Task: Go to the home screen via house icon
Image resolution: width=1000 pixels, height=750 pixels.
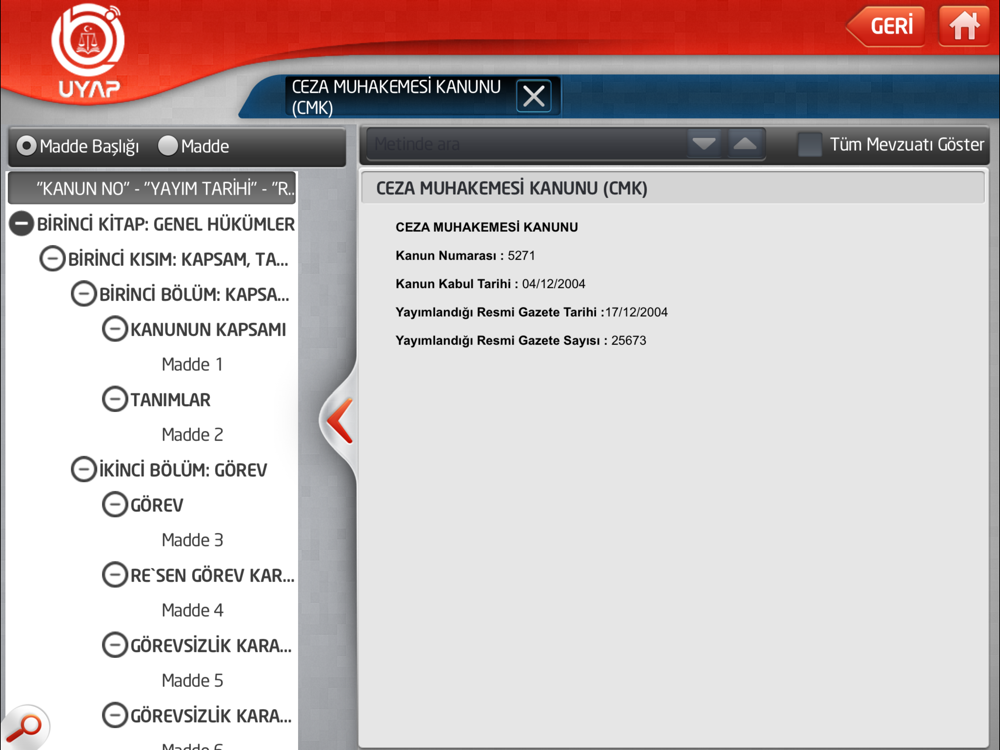Action: (x=964, y=26)
